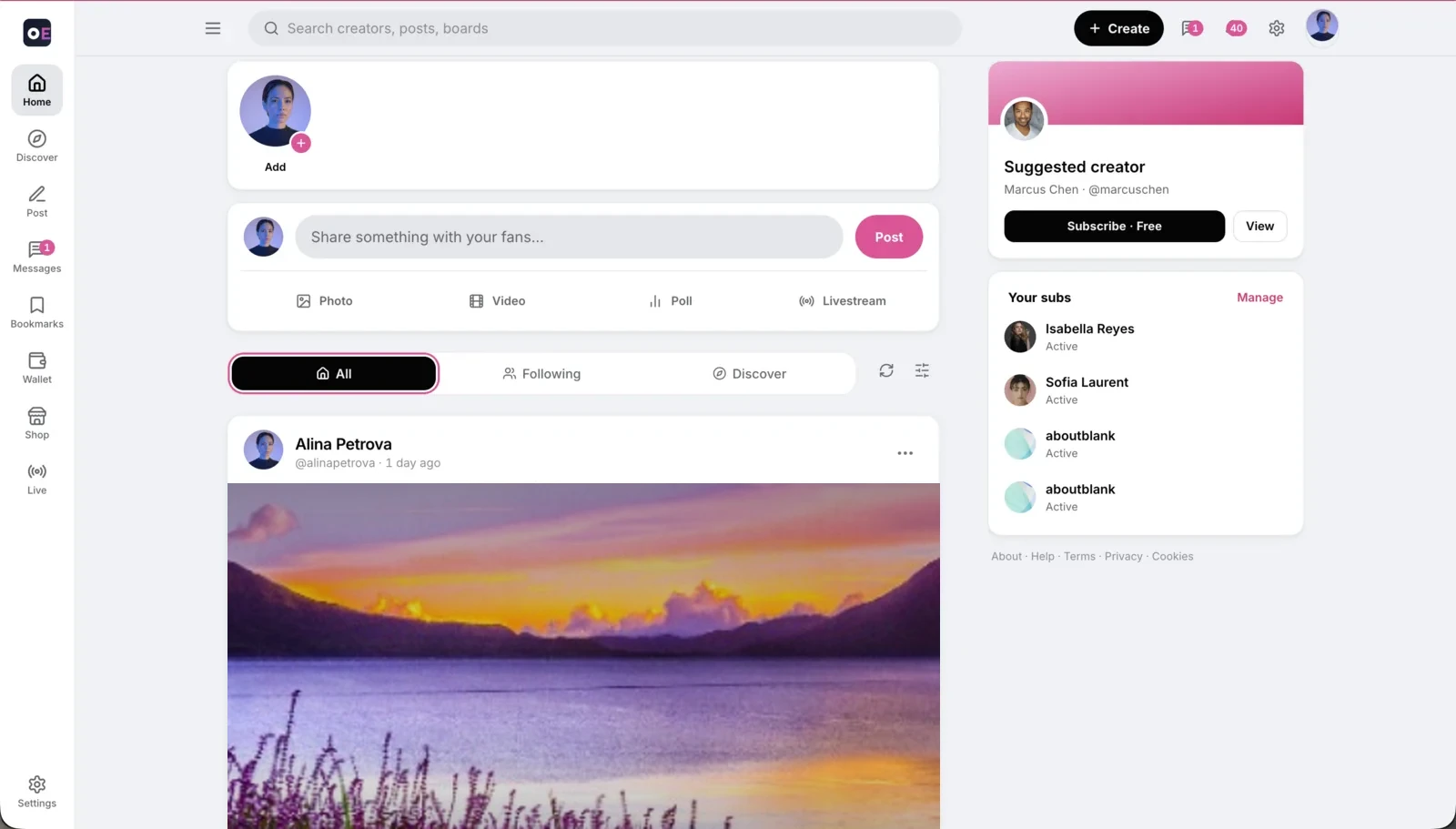Viewport: 1456px width, 829px height.
Task: Subscribe free to Marcus Chen
Action: (x=1114, y=227)
